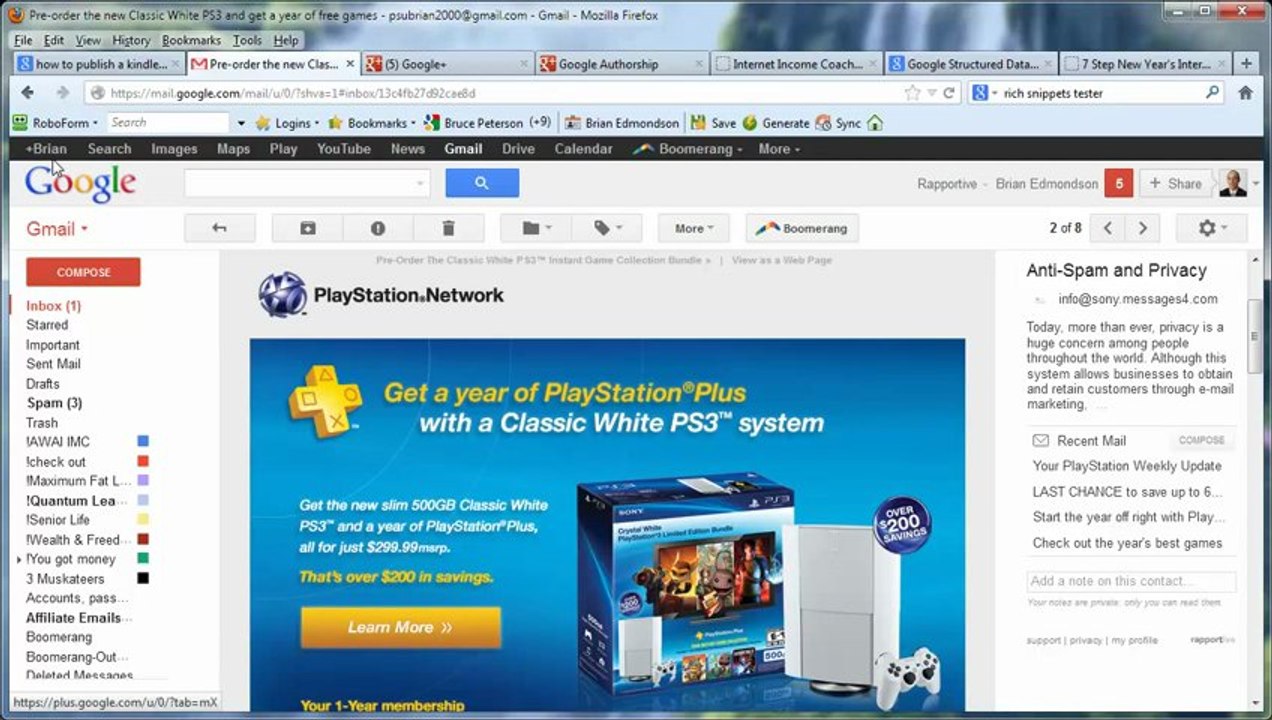Open the Tools menu
1272x720 pixels.
pos(247,41)
